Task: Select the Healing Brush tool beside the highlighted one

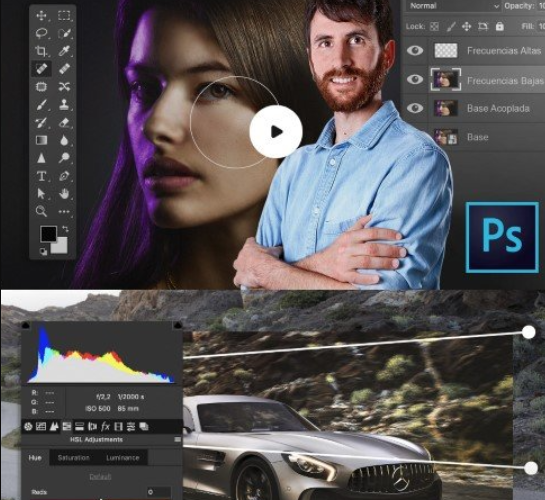Action: 64,69
